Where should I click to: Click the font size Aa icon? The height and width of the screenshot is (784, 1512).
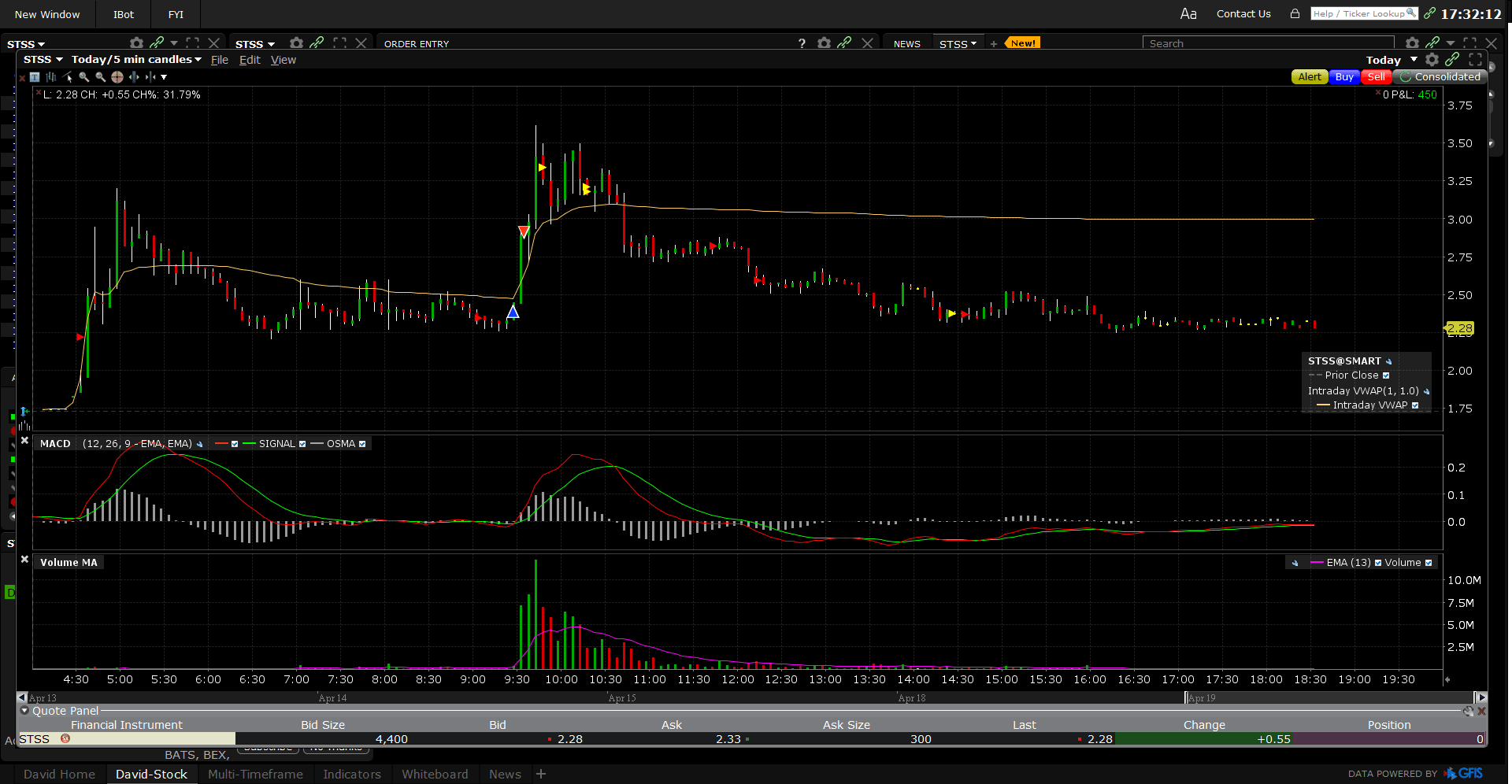(x=1188, y=13)
